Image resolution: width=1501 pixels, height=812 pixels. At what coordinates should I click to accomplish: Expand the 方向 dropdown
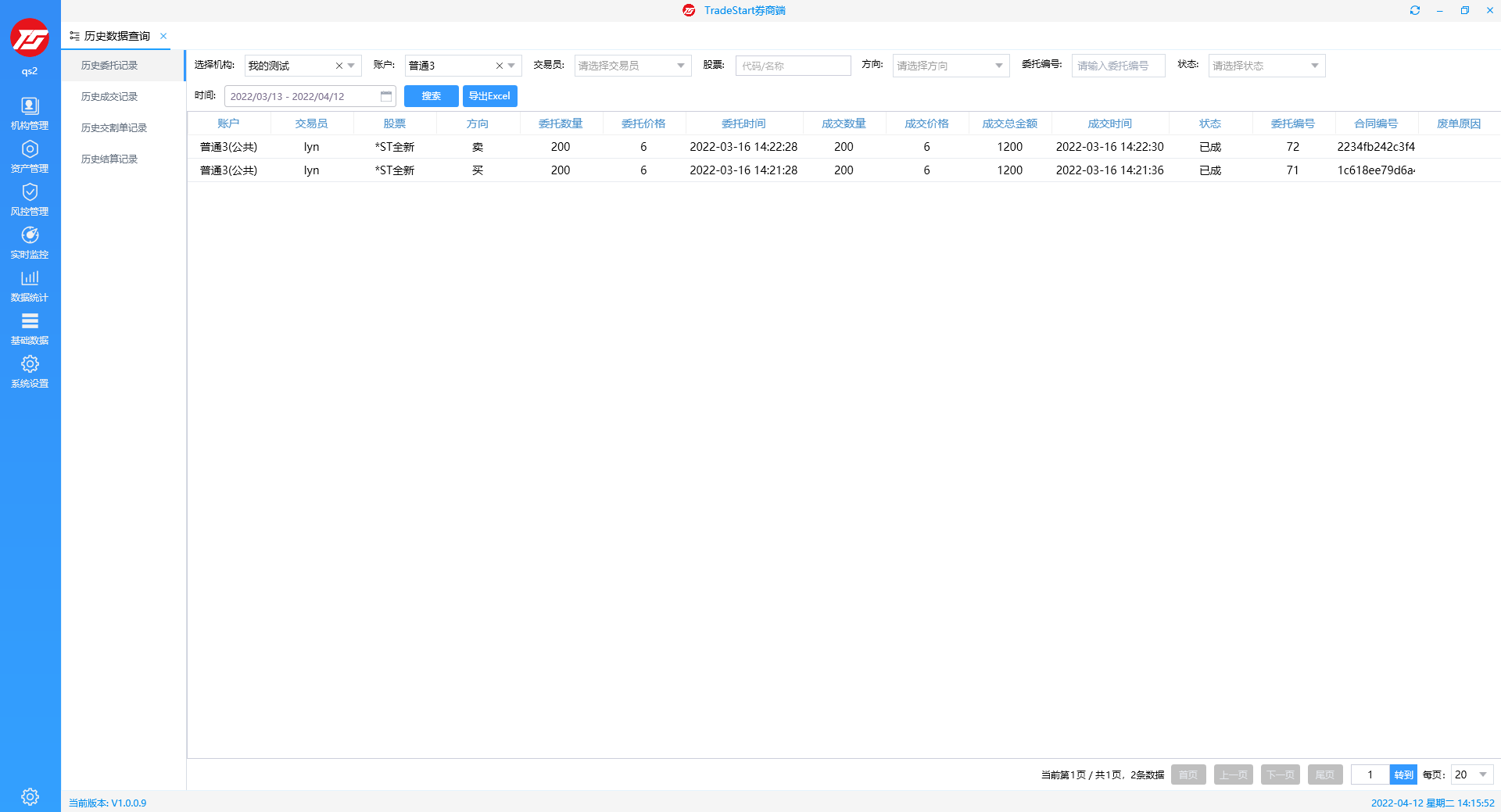[x=998, y=66]
